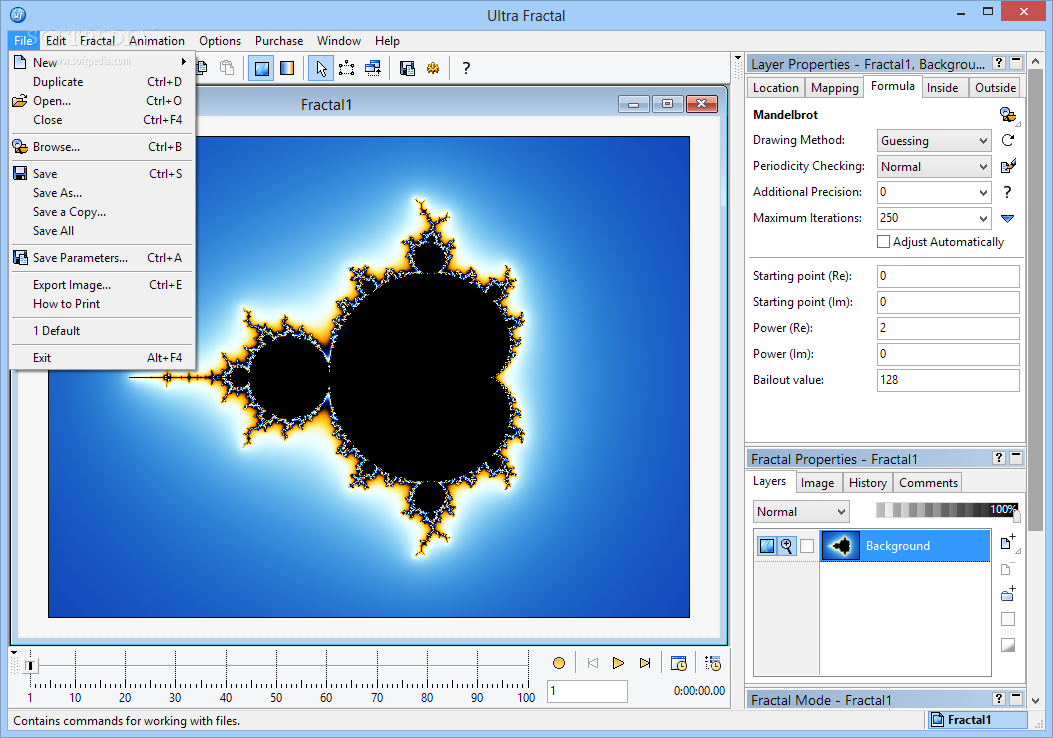The width and height of the screenshot is (1053, 738).
Task: Open the Maximum Iterations dropdown
Action: pos(934,218)
